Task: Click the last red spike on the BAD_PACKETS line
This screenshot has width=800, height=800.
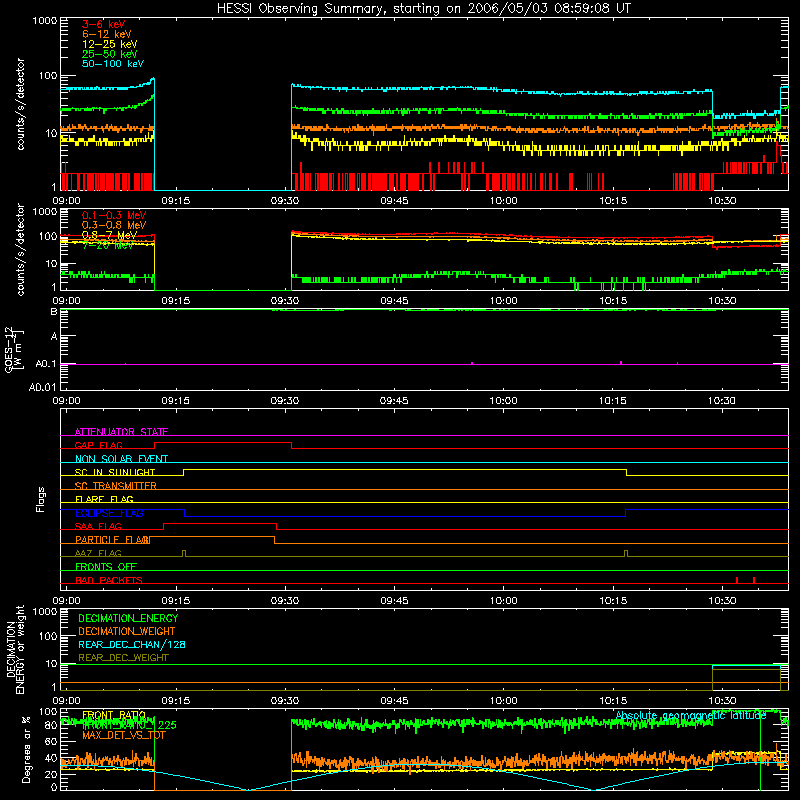Action: pos(754,580)
